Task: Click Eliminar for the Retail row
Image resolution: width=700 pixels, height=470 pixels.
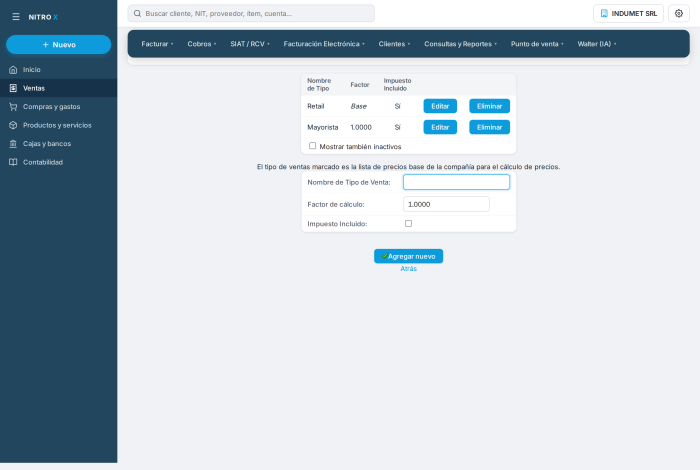Action: click(489, 106)
